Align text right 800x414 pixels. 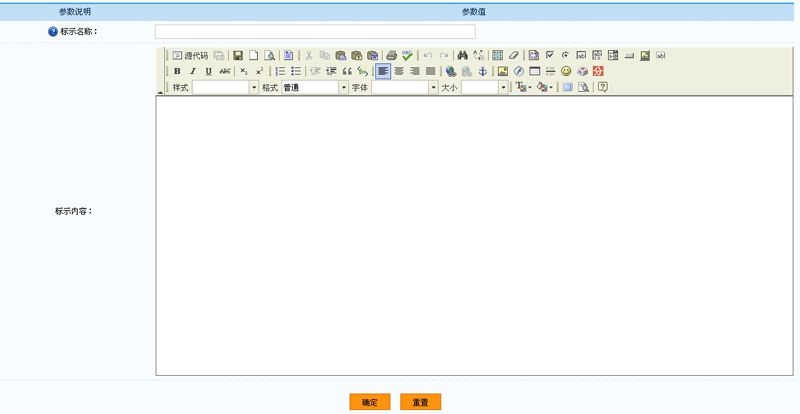(415, 71)
